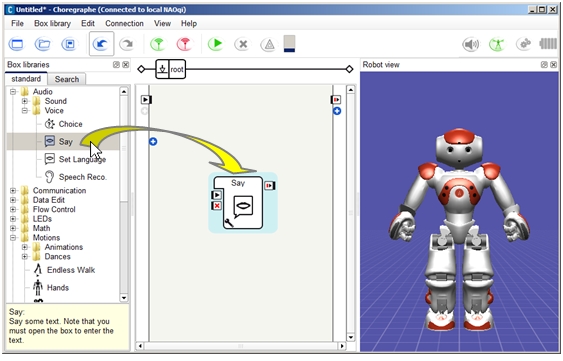This screenshot has height=361, width=563.
Task: Click the load progress bar in toolbar
Action: pos(289,44)
